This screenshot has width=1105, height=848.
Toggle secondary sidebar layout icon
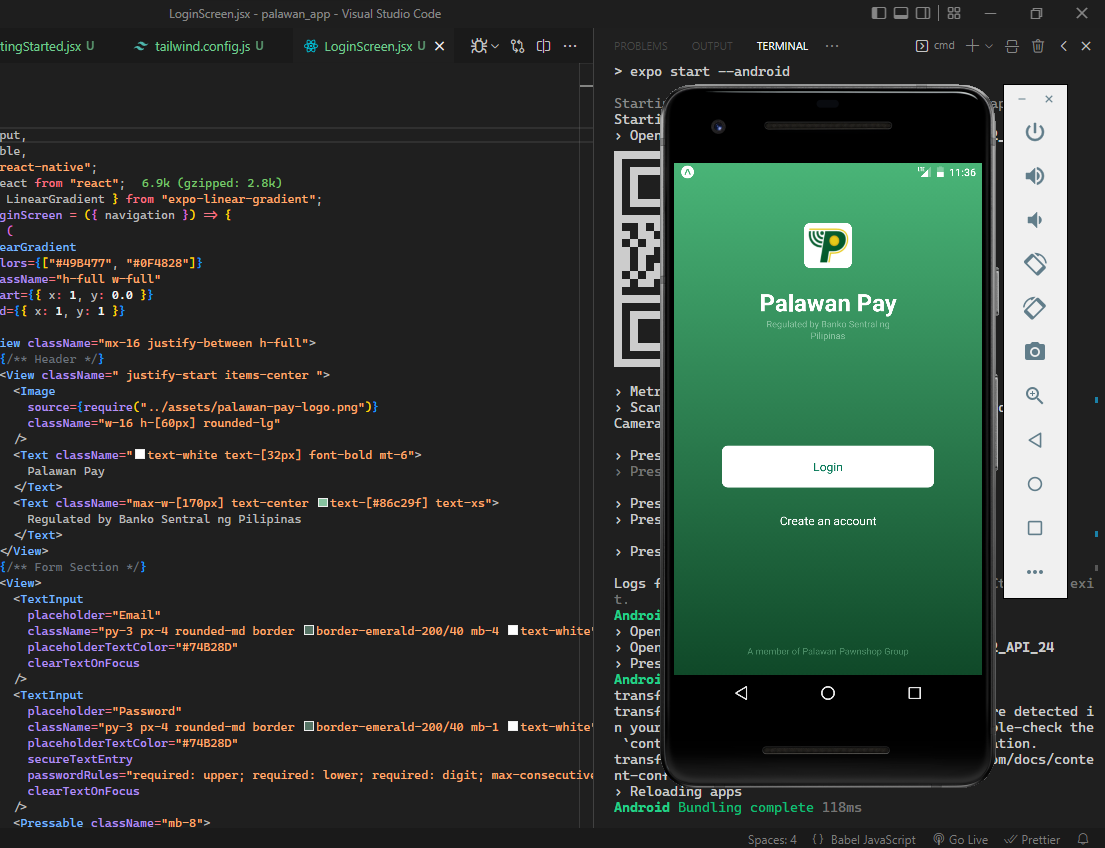tap(922, 13)
